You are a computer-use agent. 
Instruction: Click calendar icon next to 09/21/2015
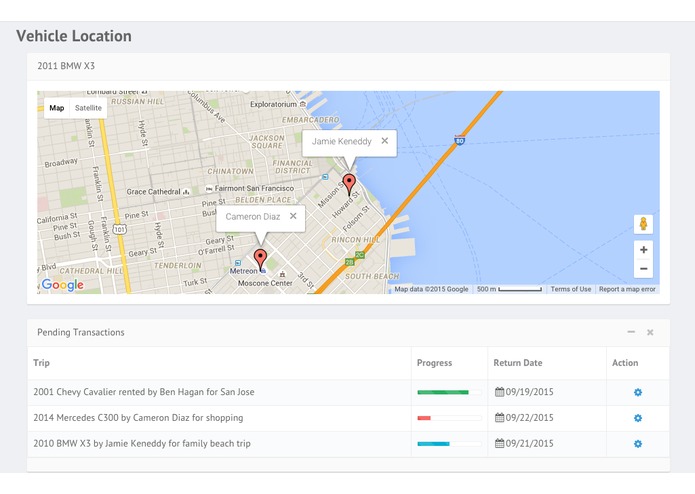pyautogui.click(x=499, y=443)
